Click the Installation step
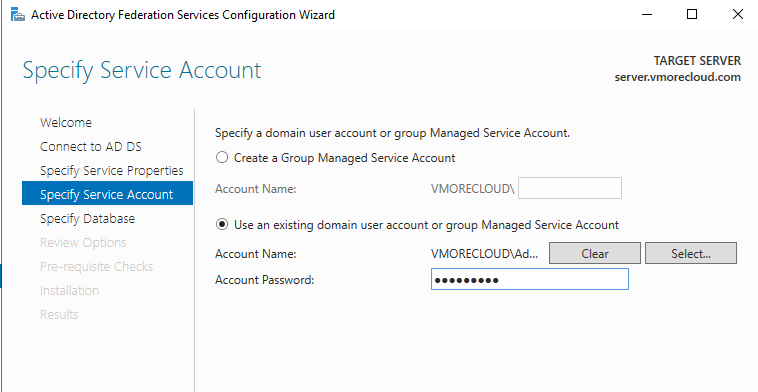The width and height of the screenshot is (758, 392). [69, 290]
